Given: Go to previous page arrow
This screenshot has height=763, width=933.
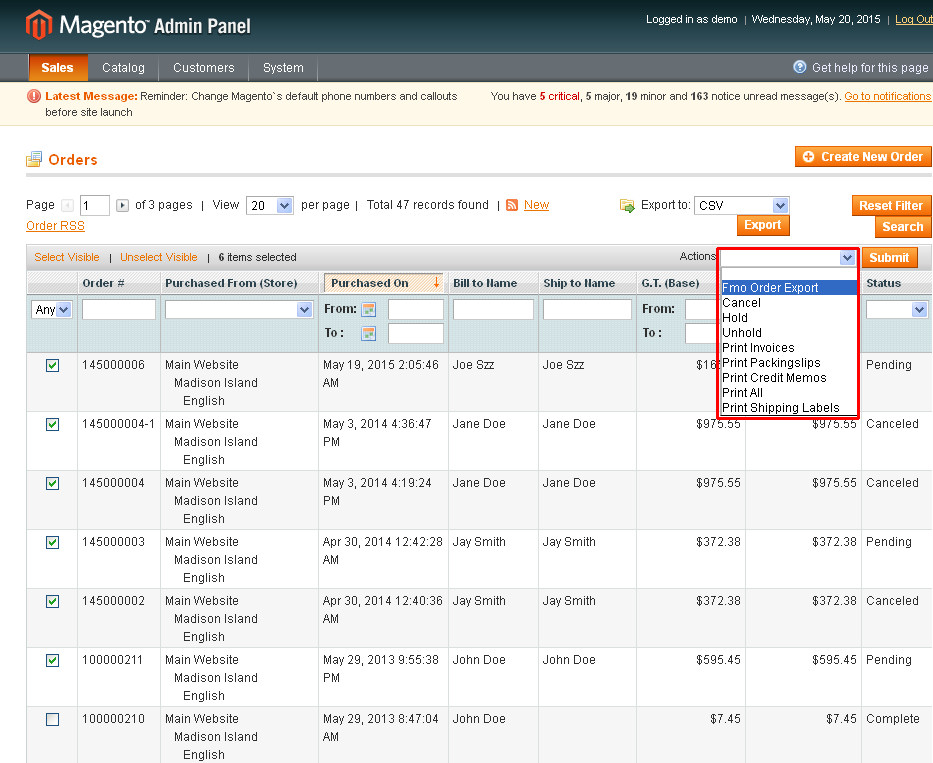Looking at the screenshot, I should click(68, 205).
